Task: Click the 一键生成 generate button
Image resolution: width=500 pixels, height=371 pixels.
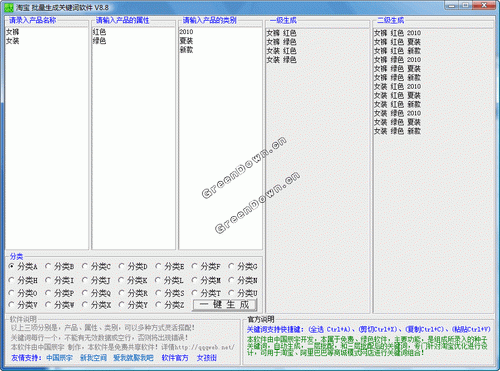Action: click(225, 305)
